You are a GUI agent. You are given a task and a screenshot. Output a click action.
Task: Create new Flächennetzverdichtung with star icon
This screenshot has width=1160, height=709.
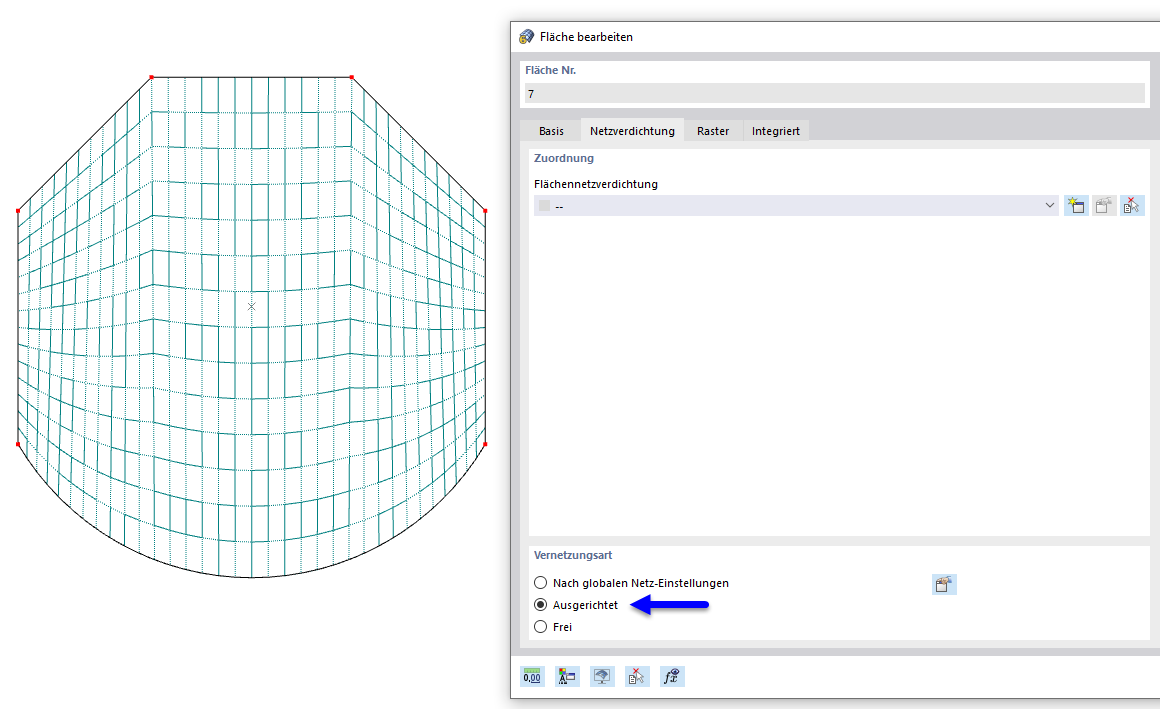coord(1076,206)
